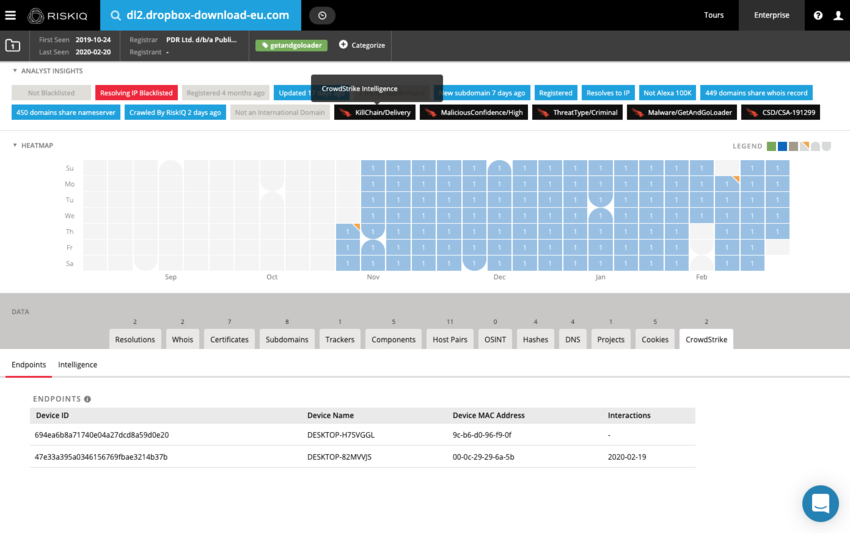Open the user account icon
Viewport: 850px width, 533px height.
click(838, 16)
